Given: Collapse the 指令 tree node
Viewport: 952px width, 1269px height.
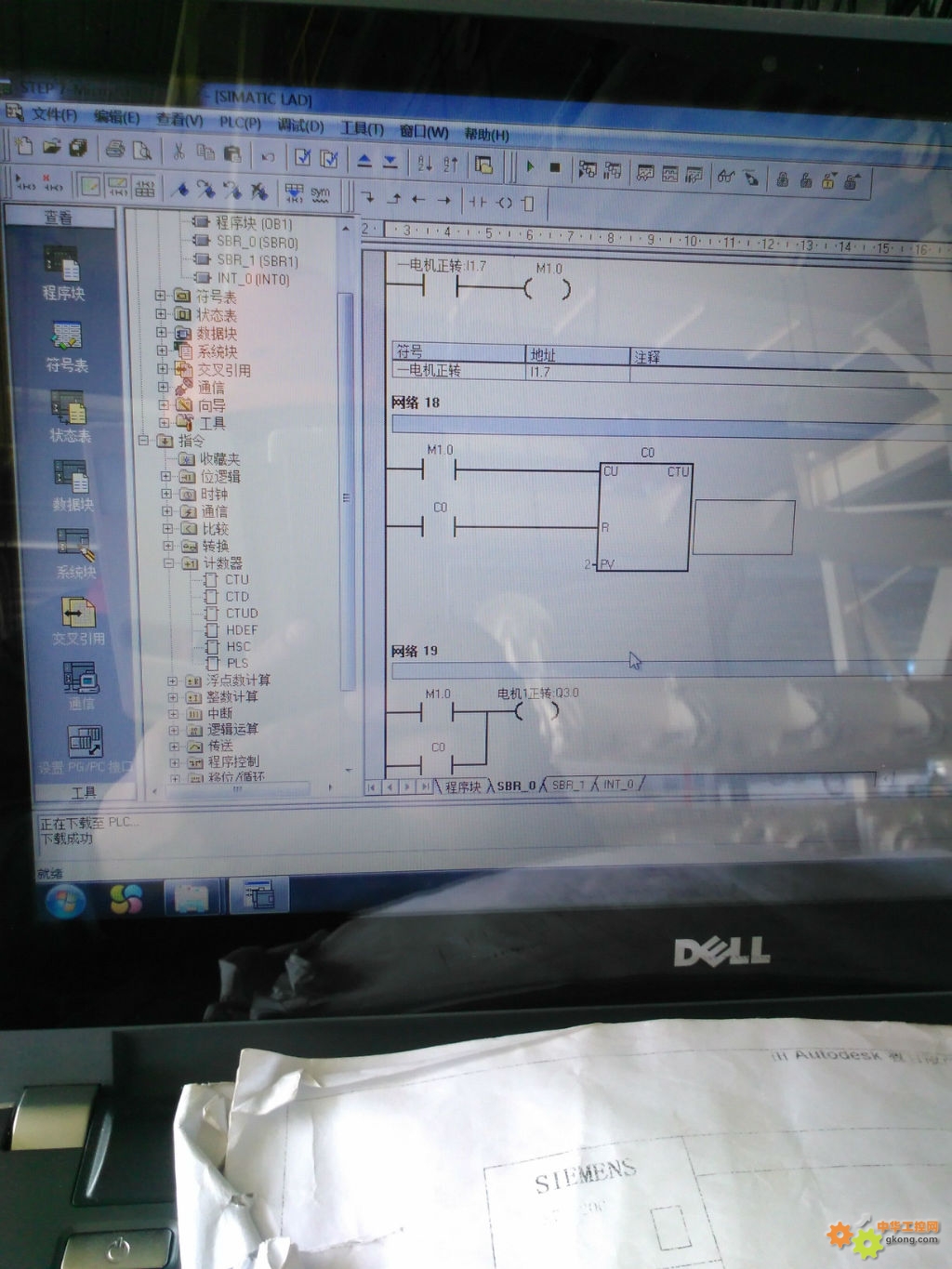Looking at the screenshot, I should [x=144, y=441].
